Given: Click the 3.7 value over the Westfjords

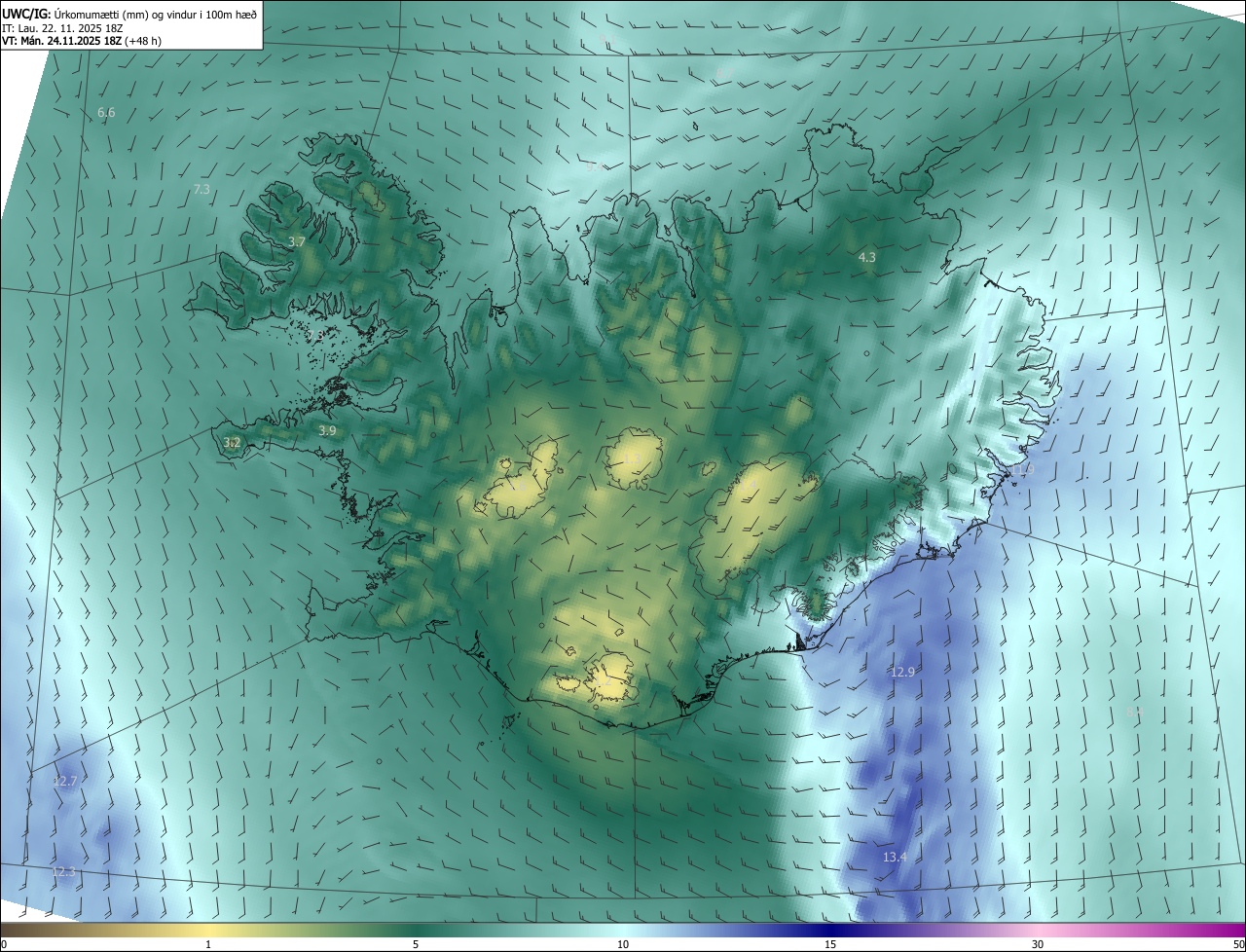Looking at the screenshot, I should [298, 241].
